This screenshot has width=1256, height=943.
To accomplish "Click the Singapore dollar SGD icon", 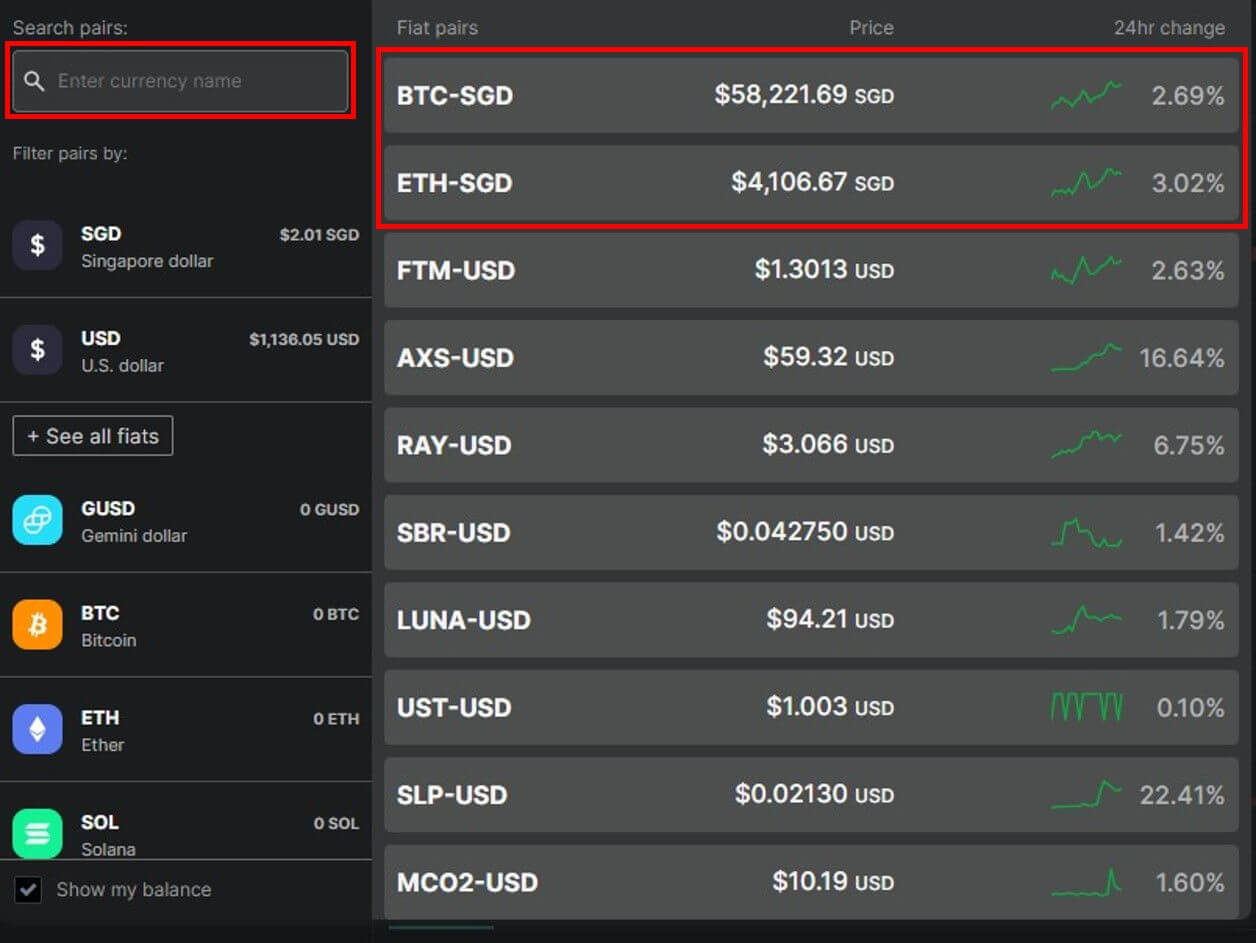I will (37, 245).
